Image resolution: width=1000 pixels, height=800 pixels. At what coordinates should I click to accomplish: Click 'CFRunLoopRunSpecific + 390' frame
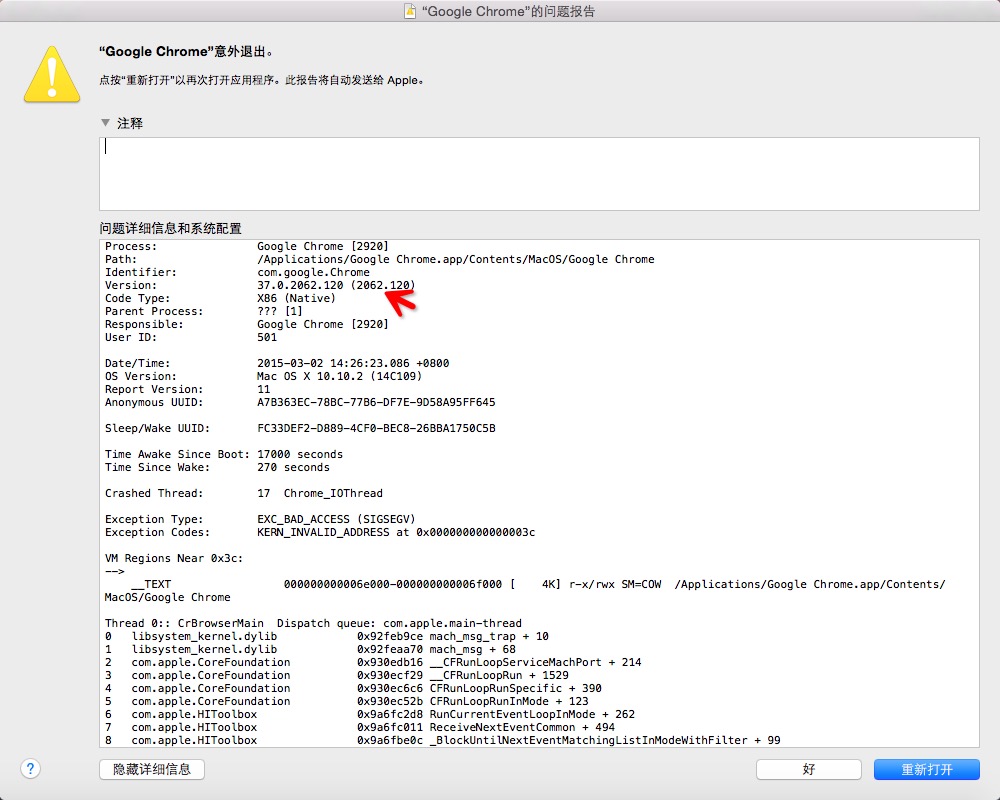[x=515, y=688]
